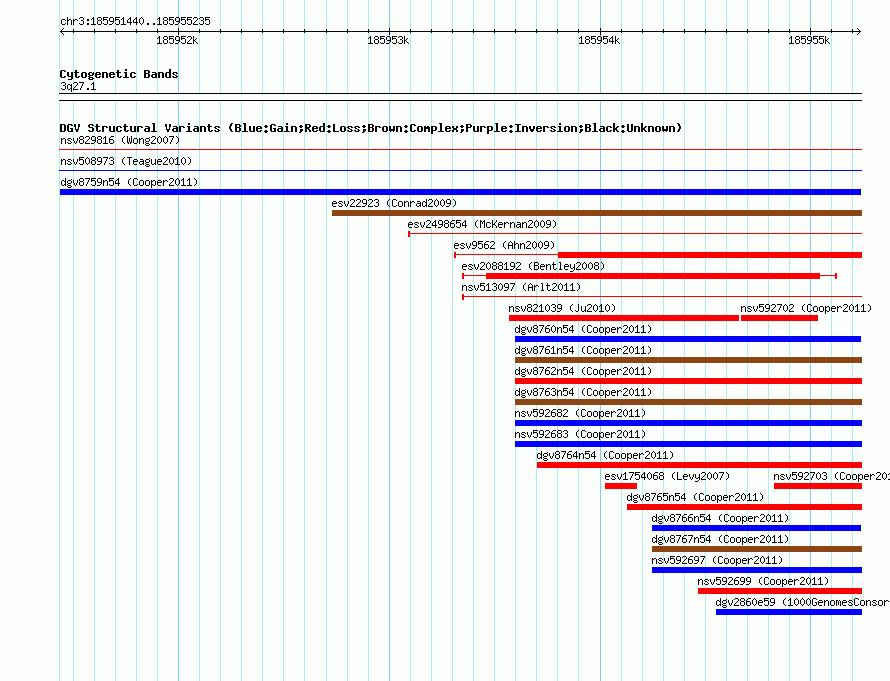Click the dgv8761n54 (Cooper2011) label
Viewport: 890px width, 681px height.
pyautogui.click(x=583, y=350)
